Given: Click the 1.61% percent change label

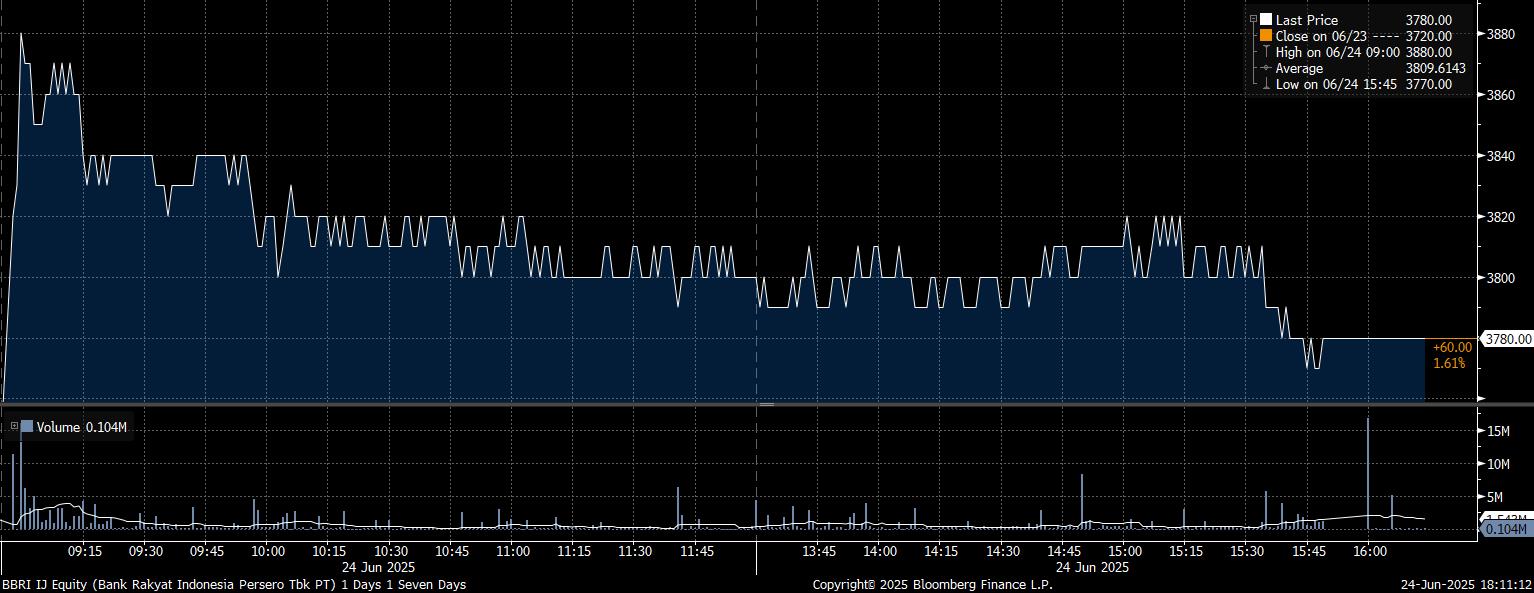Looking at the screenshot, I should [x=1449, y=363].
